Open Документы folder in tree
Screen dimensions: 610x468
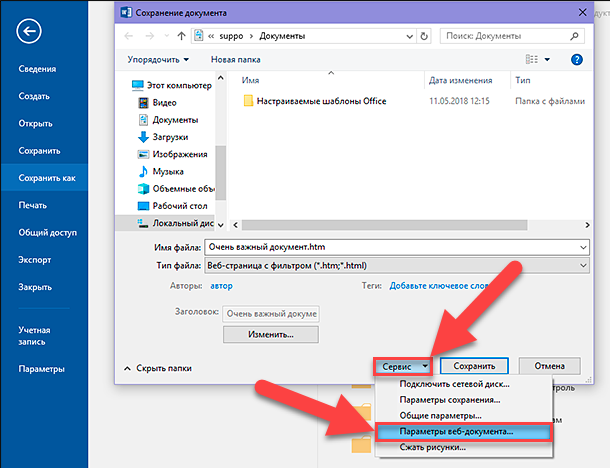click(168, 120)
